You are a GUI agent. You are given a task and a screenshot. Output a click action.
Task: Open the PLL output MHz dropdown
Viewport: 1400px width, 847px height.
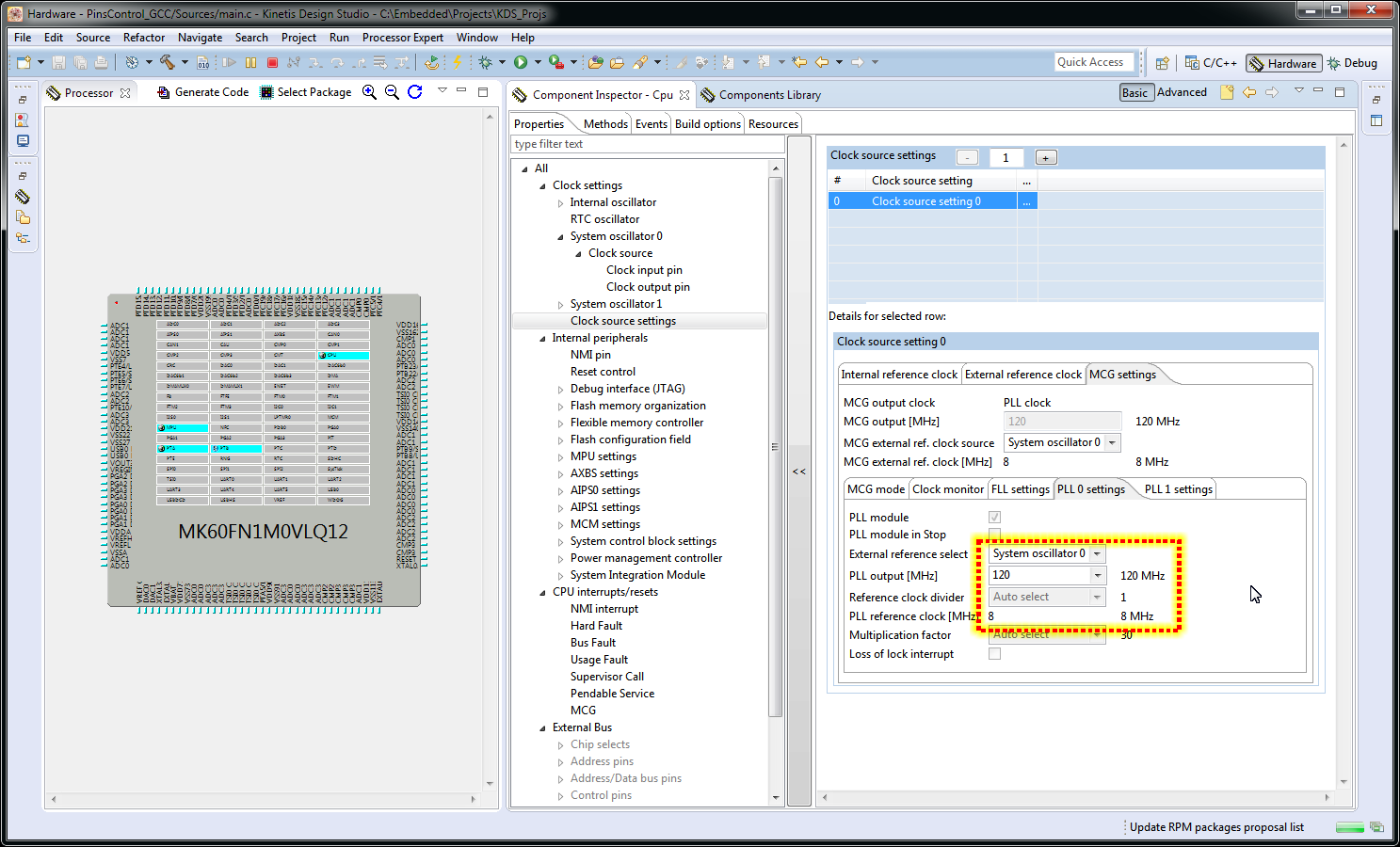(1097, 575)
